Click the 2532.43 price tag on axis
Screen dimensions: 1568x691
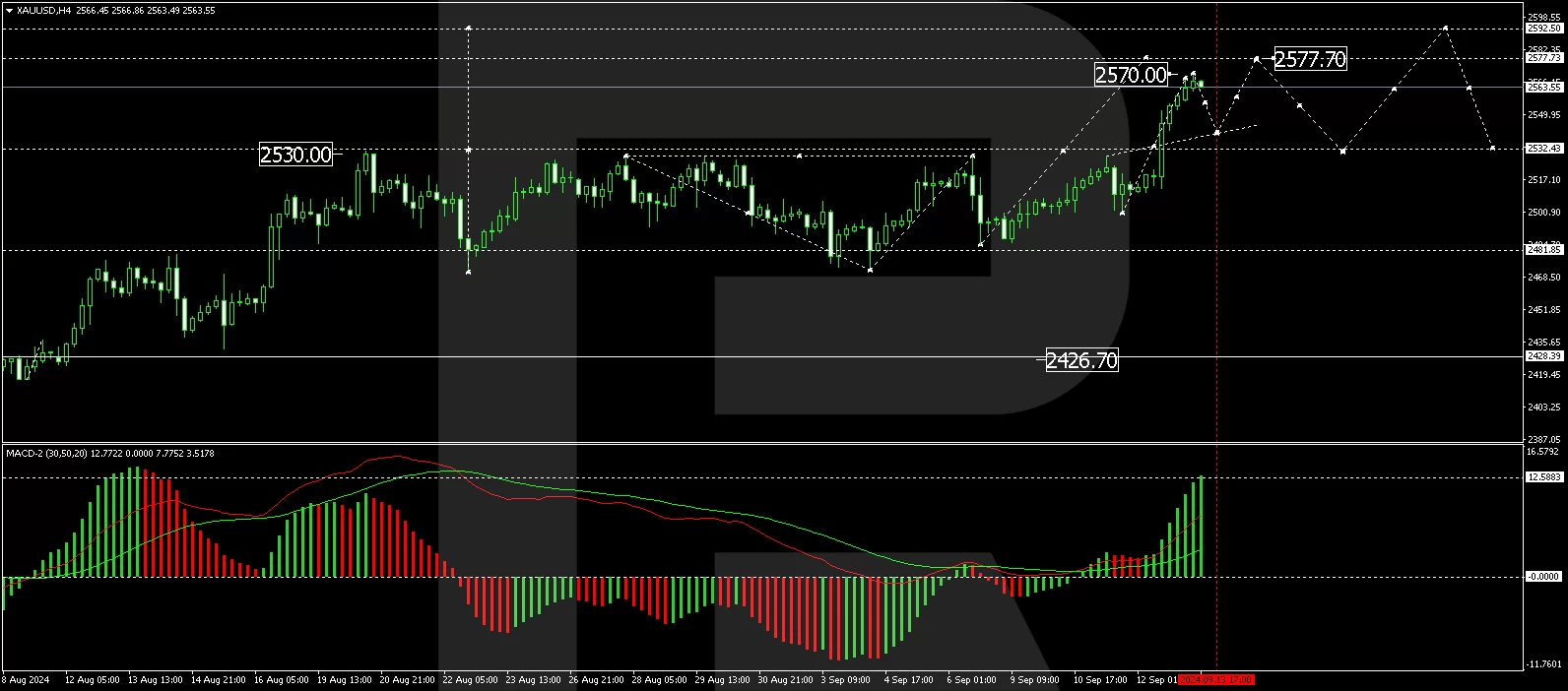point(1543,149)
